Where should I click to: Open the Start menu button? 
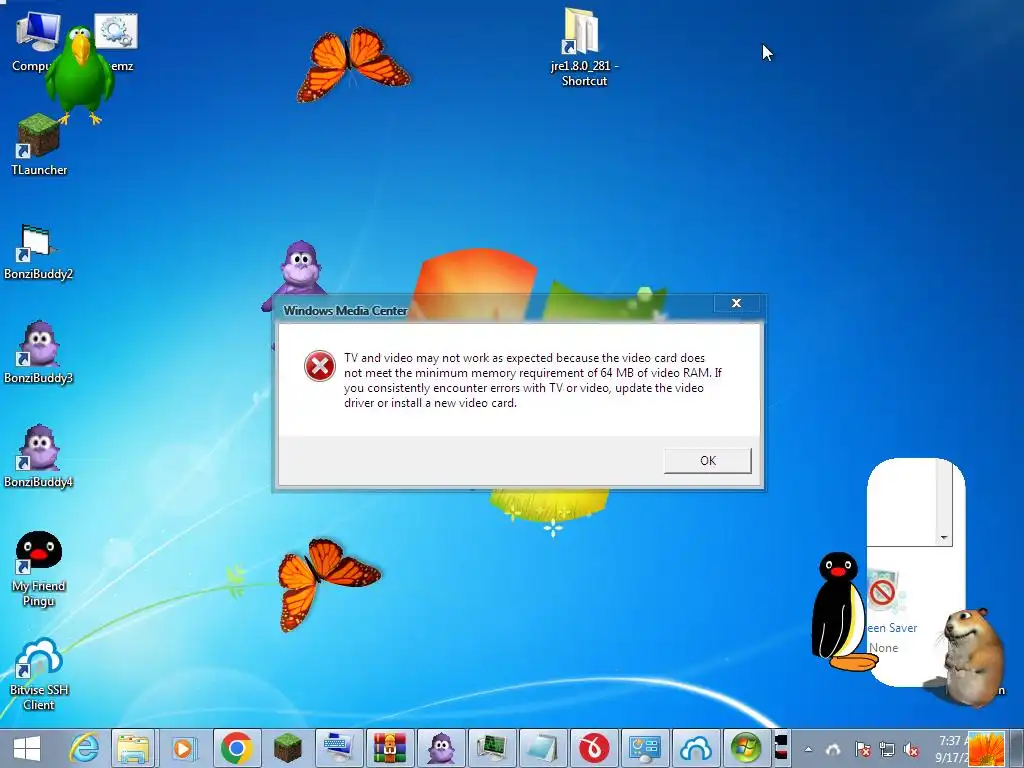tap(27, 748)
